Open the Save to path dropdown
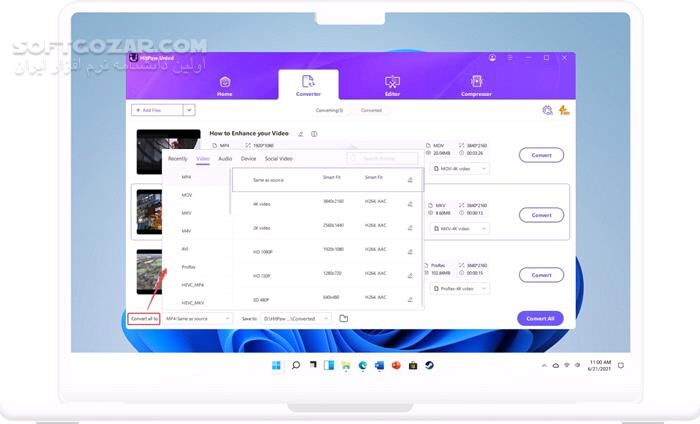Viewport: 700px width, 424px height. click(x=296, y=319)
